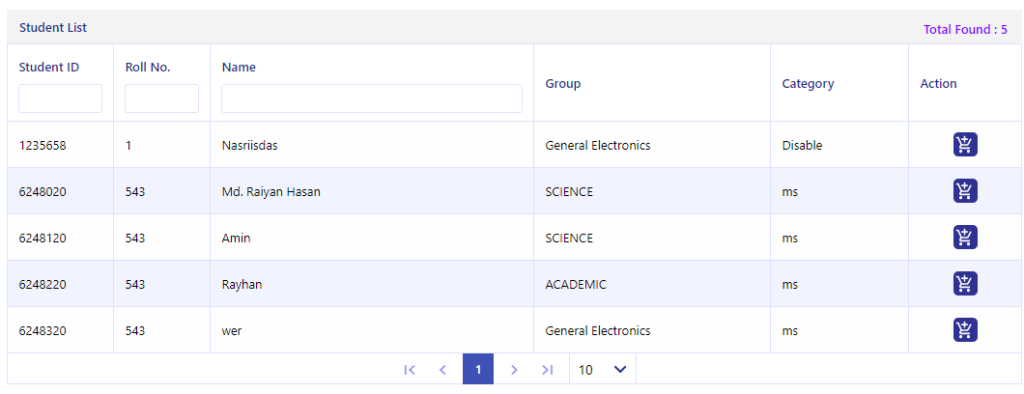
Task: Open the rows-per-page dropdown showing 10
Action: coord(602,370)
